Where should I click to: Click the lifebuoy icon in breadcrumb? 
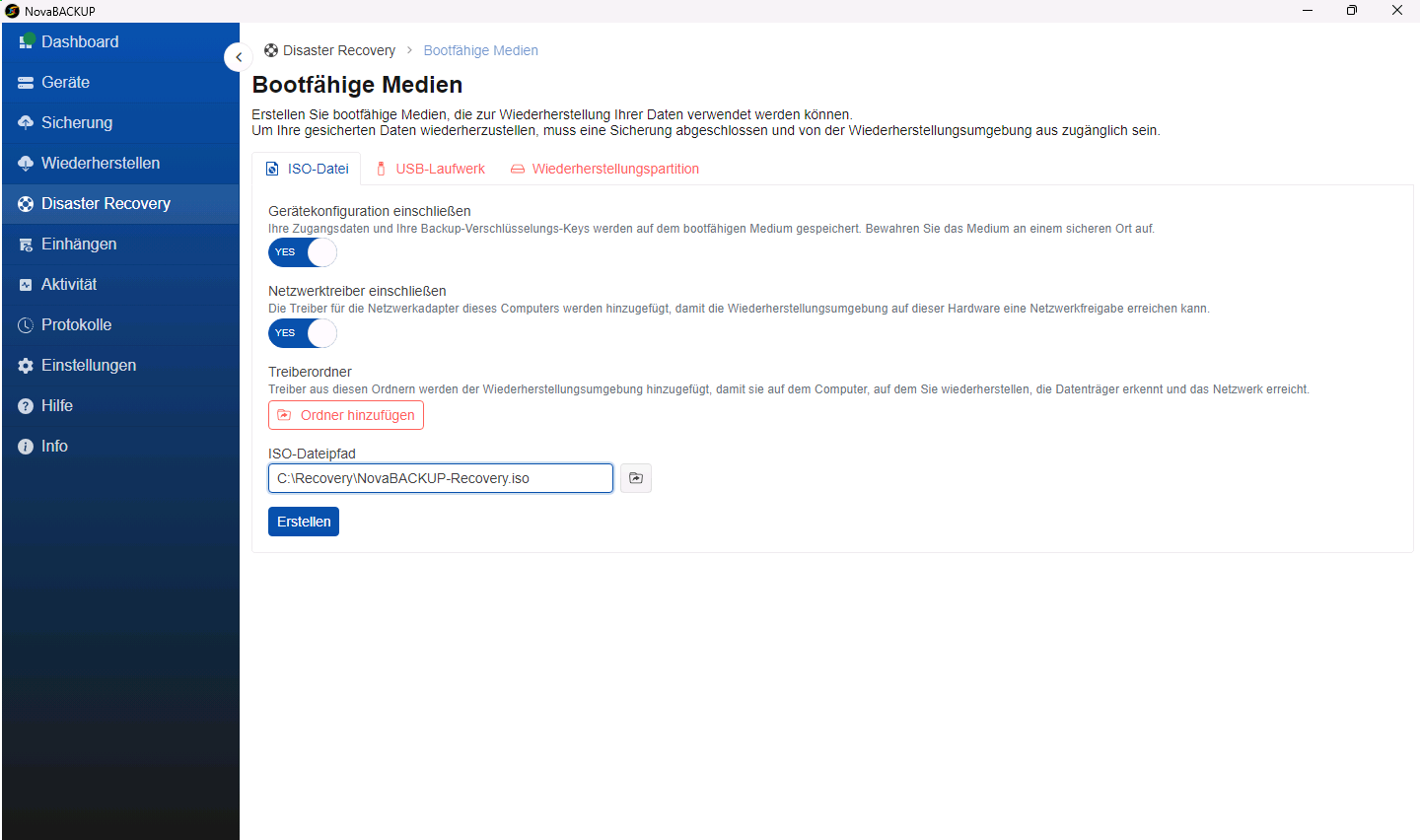[x=271, y=50]
